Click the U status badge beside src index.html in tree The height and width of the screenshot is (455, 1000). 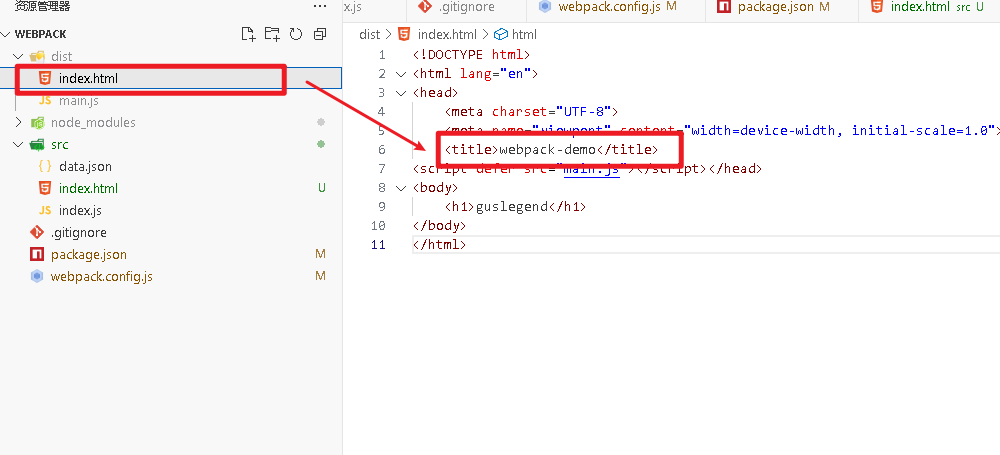[x=322, y=189]
